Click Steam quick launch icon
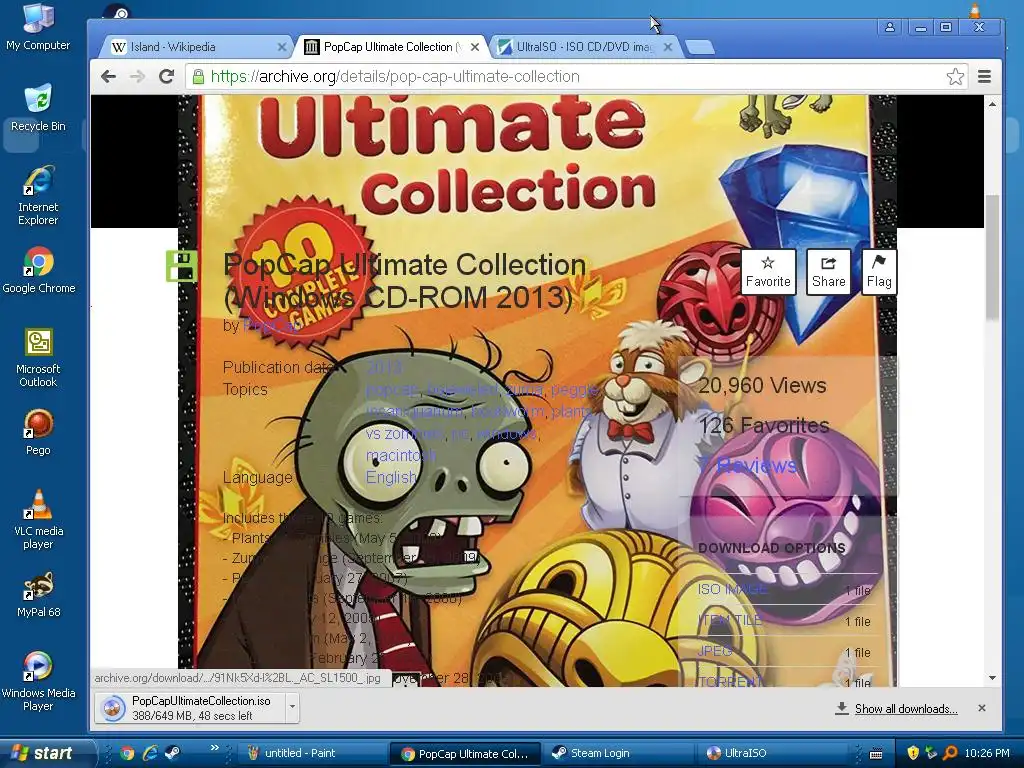The width and height of the screenshot is (1024, 768). pyautogui.click(x=172, y=753)
